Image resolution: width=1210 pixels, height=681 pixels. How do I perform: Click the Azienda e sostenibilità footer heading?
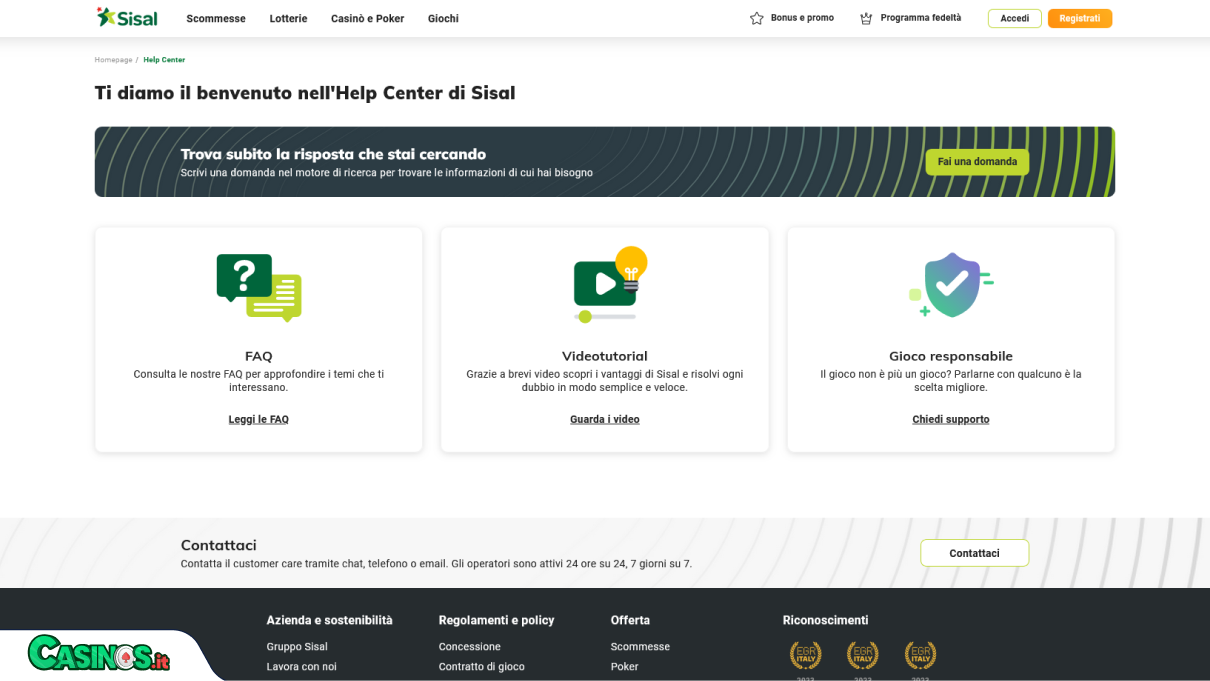330,620
